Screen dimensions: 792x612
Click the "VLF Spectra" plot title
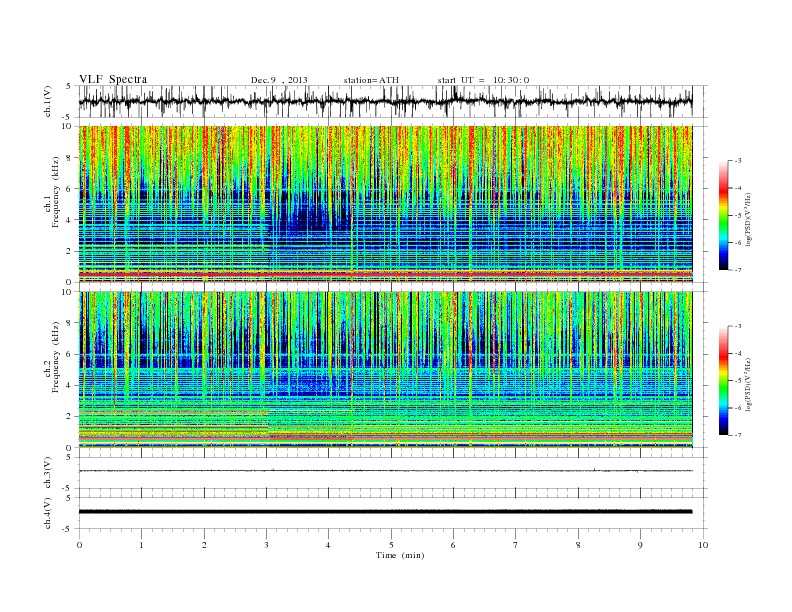point(113,79)
